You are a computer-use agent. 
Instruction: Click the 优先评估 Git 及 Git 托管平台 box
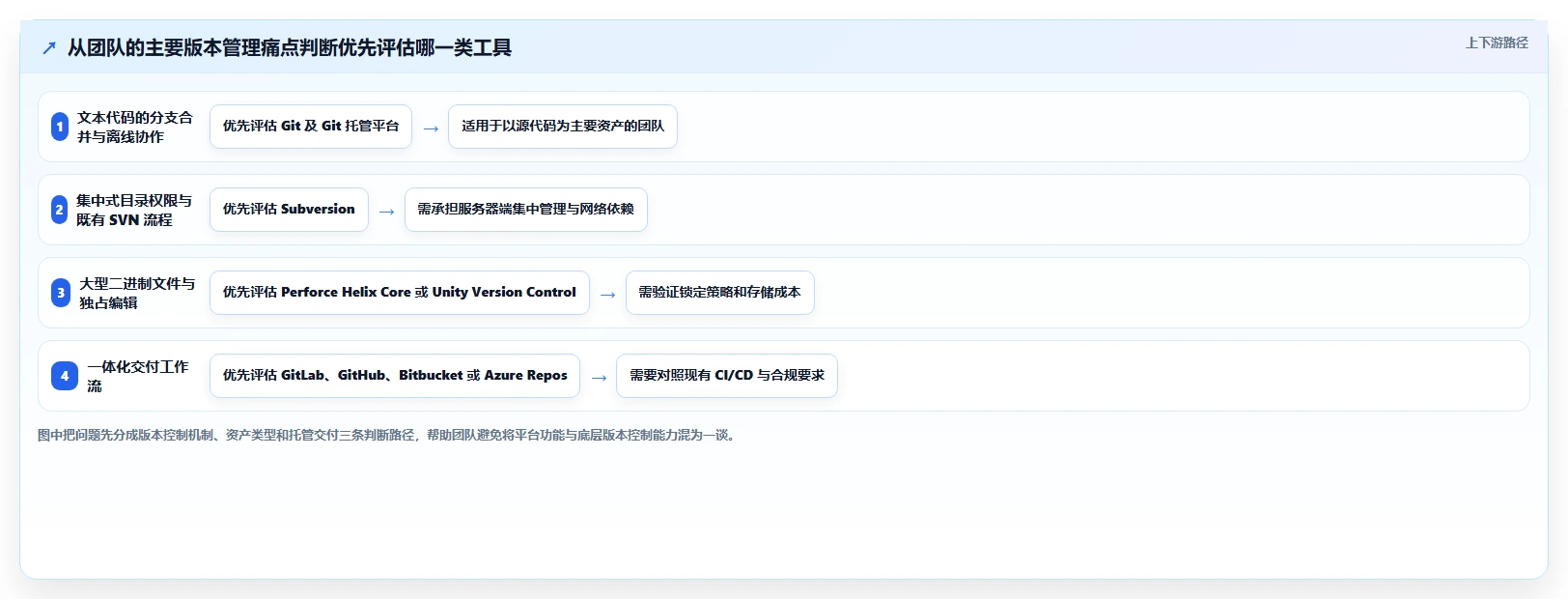point(311,127)
